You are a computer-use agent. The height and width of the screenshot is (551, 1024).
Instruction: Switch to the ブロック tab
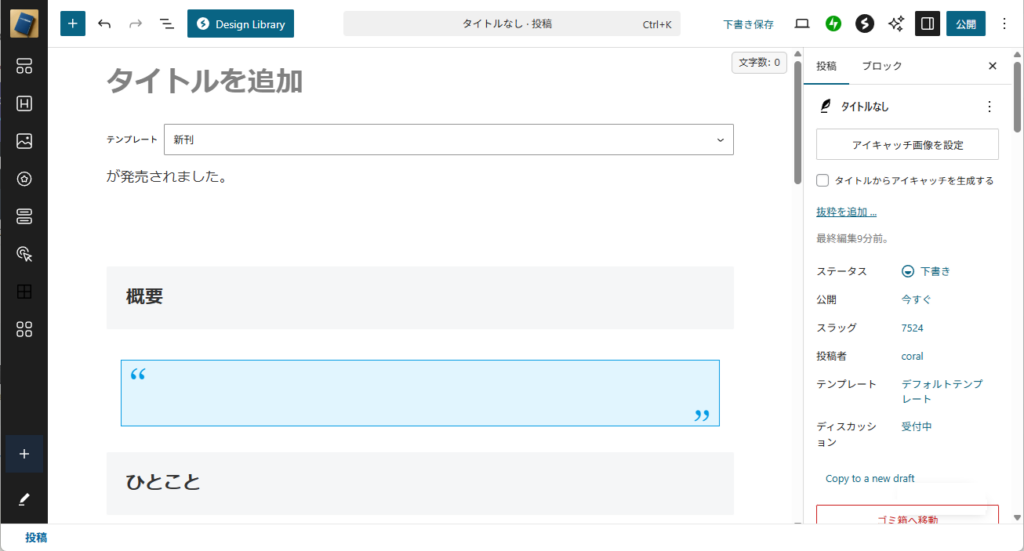[881, 66]
